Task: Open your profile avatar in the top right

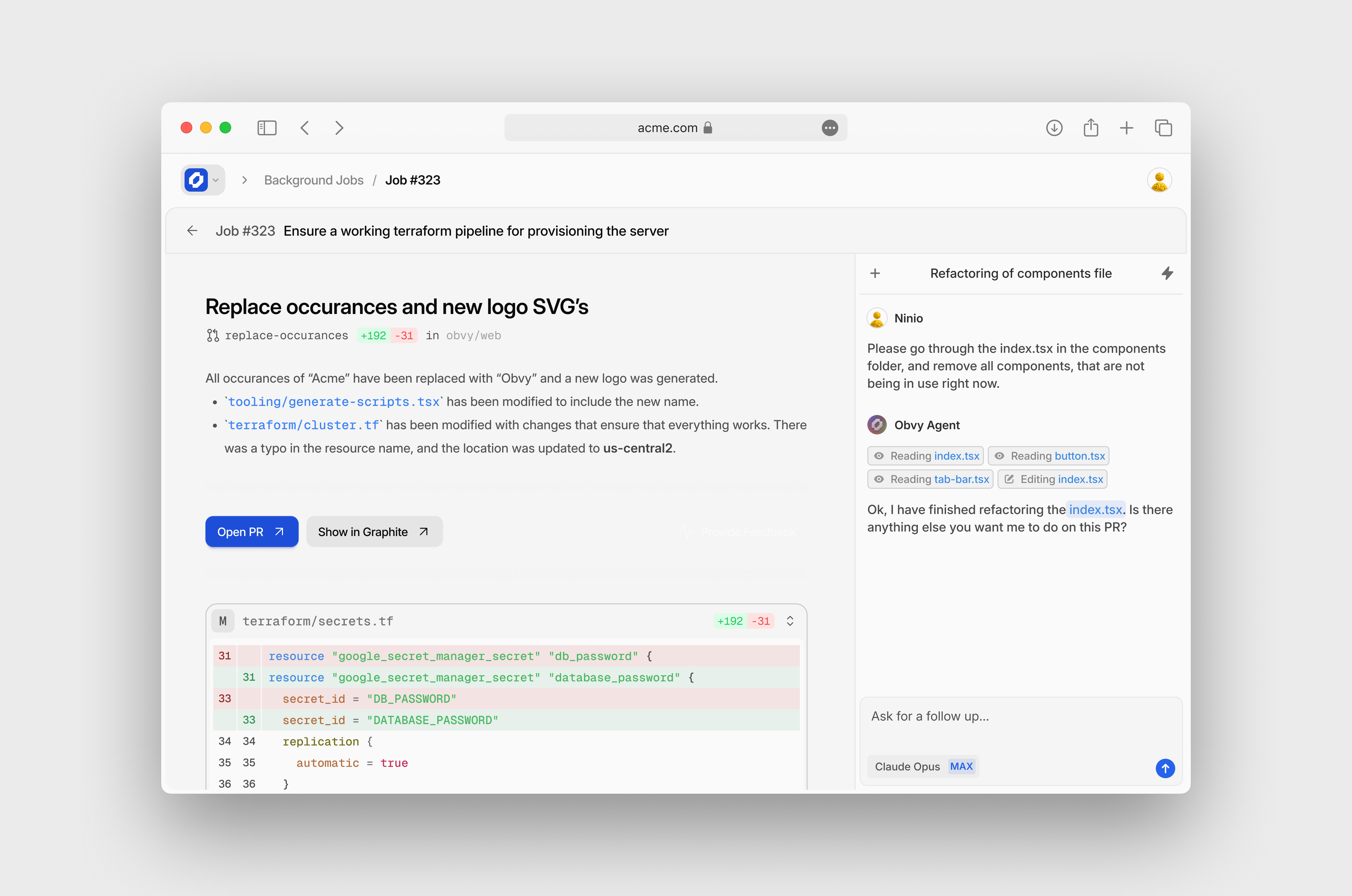Action: (1159, 180)
